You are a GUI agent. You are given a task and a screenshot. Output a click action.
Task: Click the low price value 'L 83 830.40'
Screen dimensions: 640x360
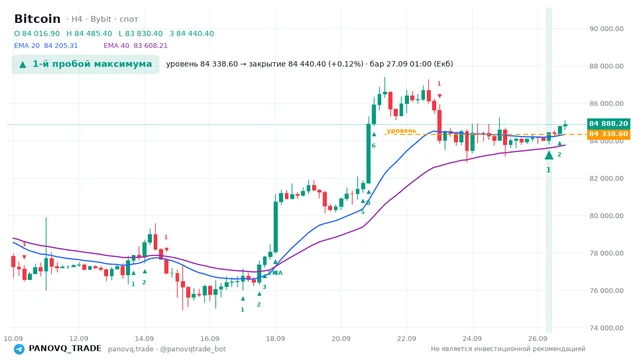pos(140,33)
